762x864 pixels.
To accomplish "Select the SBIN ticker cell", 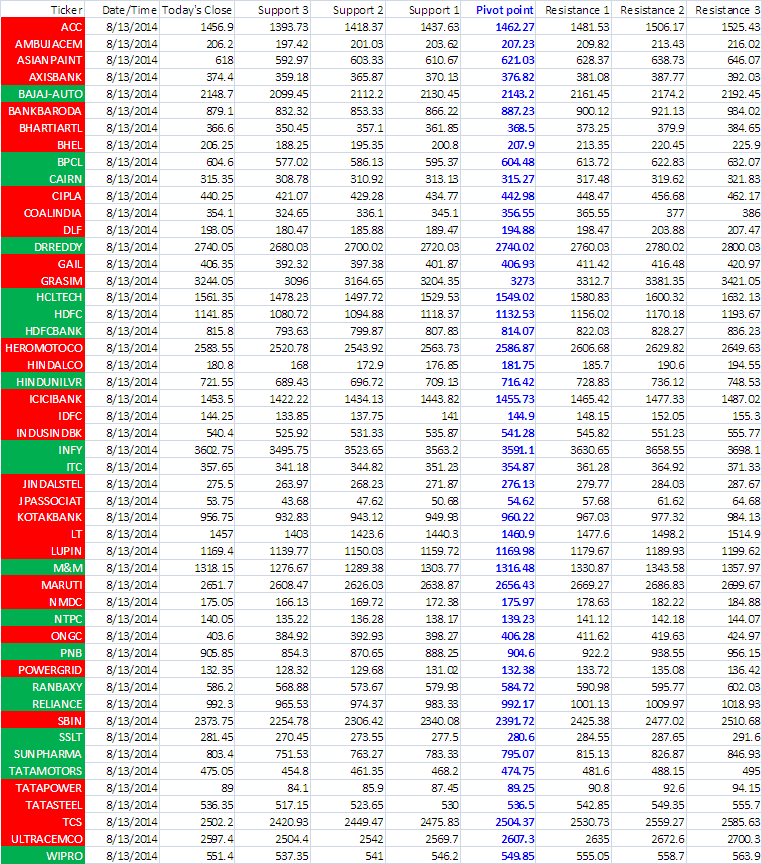I will 42,721.
